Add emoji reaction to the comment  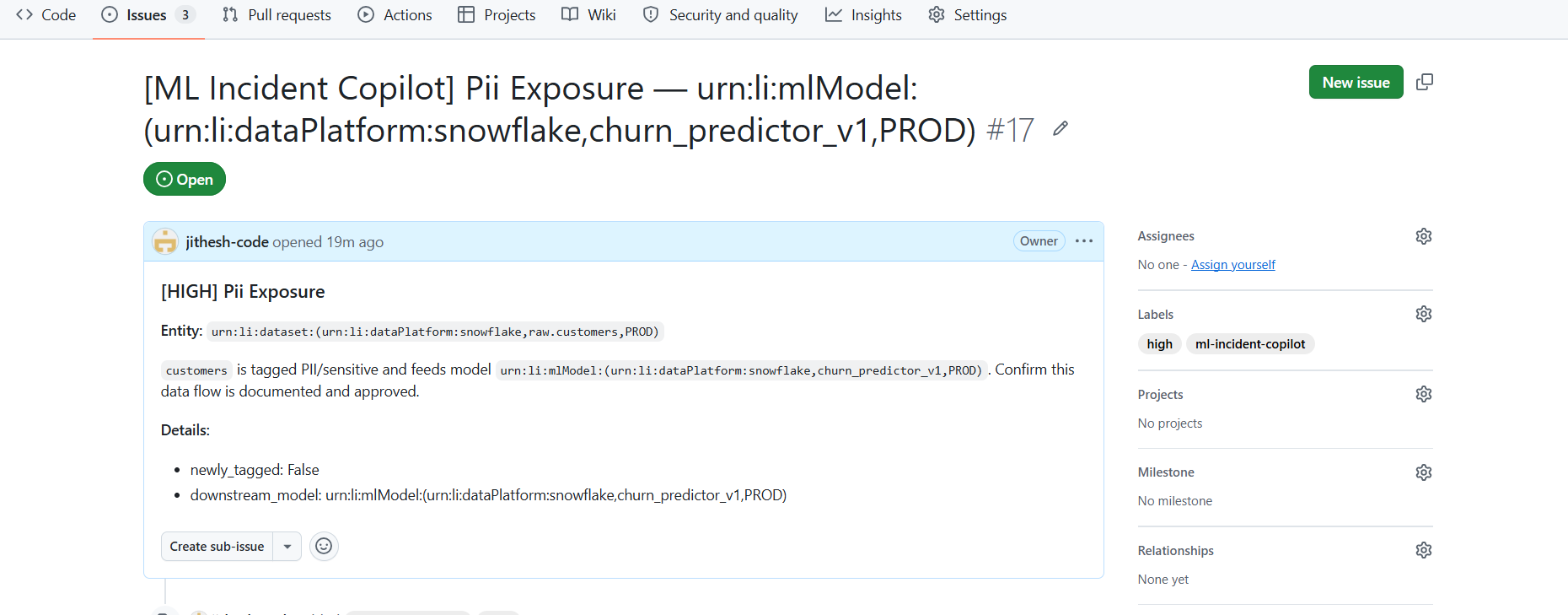tap(324, 547)
